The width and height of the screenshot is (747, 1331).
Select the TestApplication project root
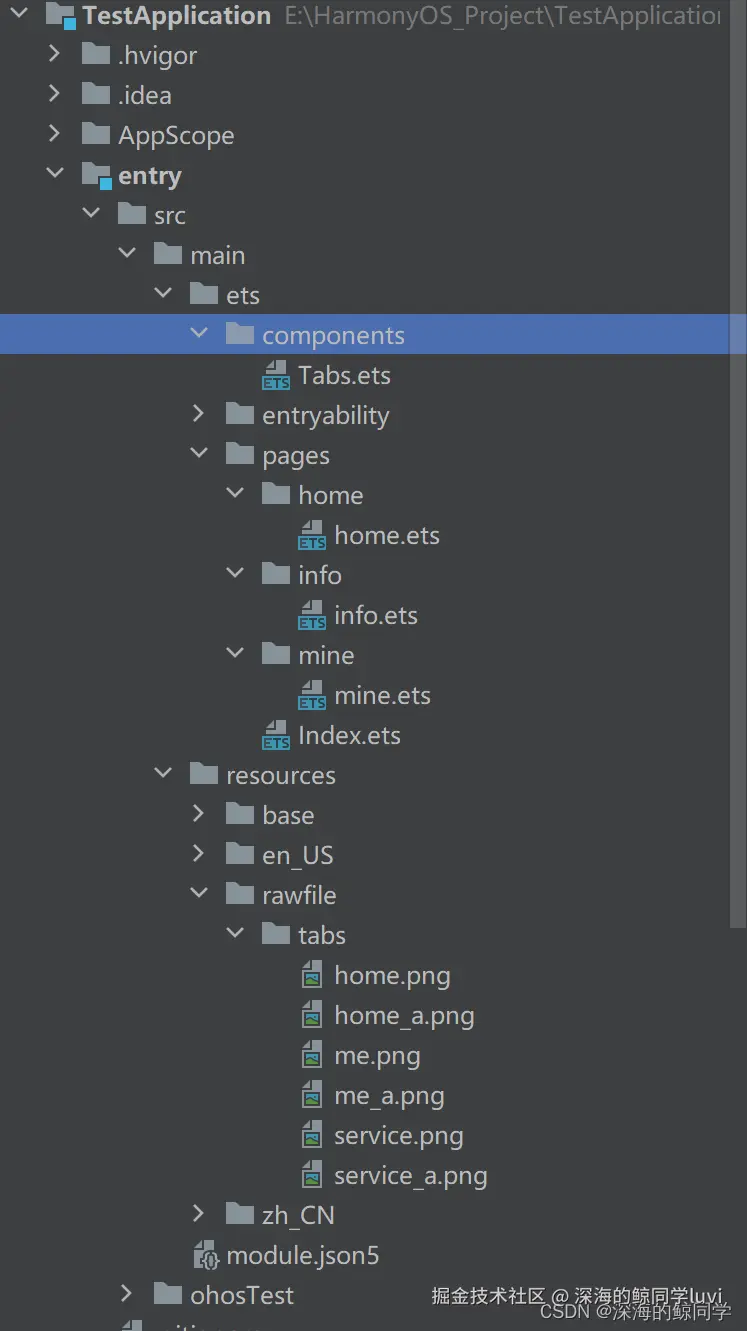click(176, 16)
